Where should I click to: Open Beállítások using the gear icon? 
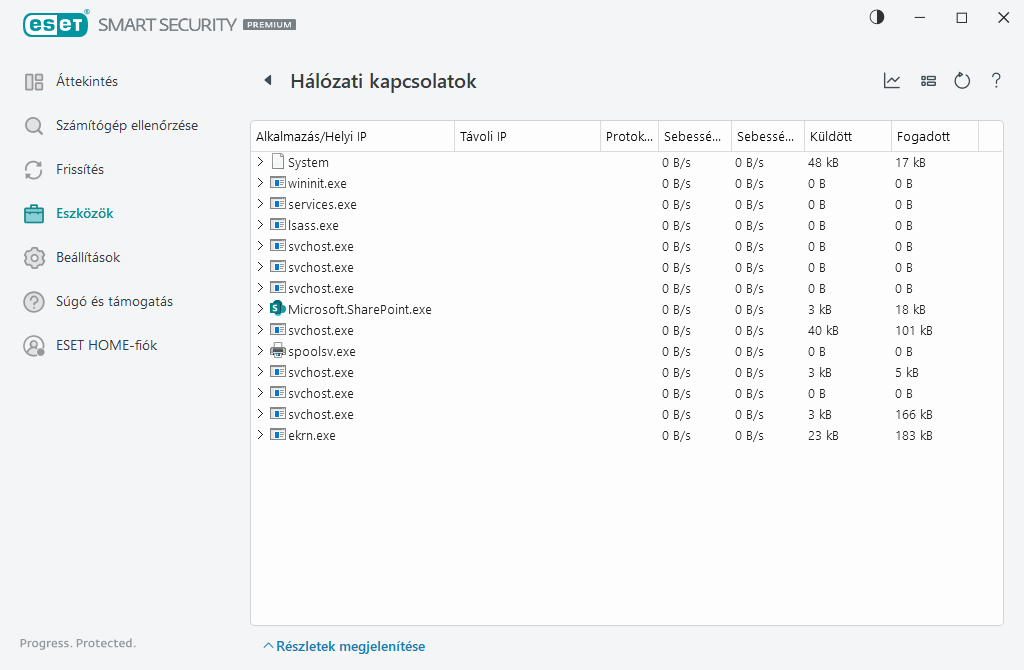tap(32, 257)
